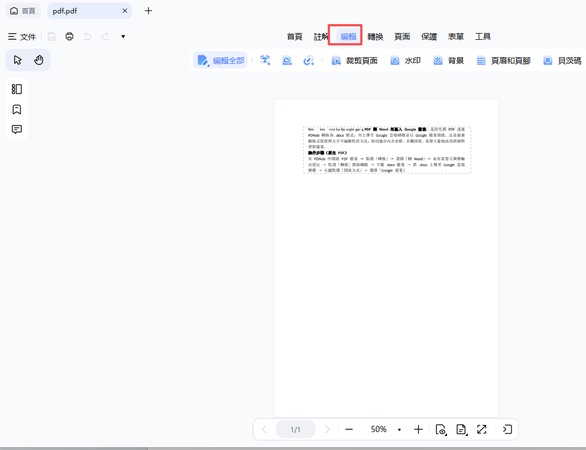Click the undo arrow
The width and height of the screenshot is (586, 450).
click(87, 37)
